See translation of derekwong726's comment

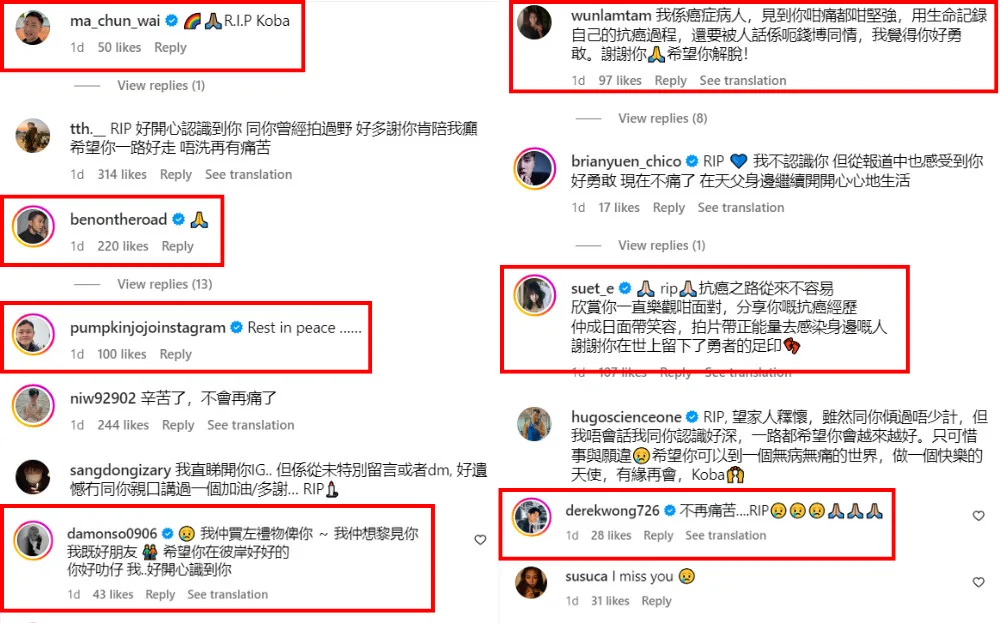(725, 536)
